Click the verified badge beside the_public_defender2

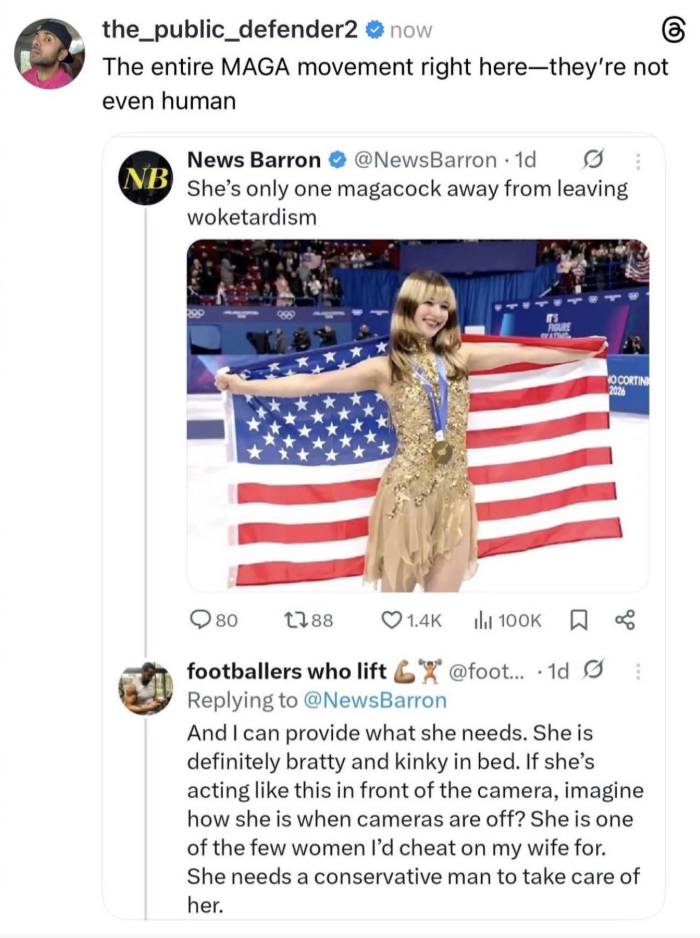(374, 30)
